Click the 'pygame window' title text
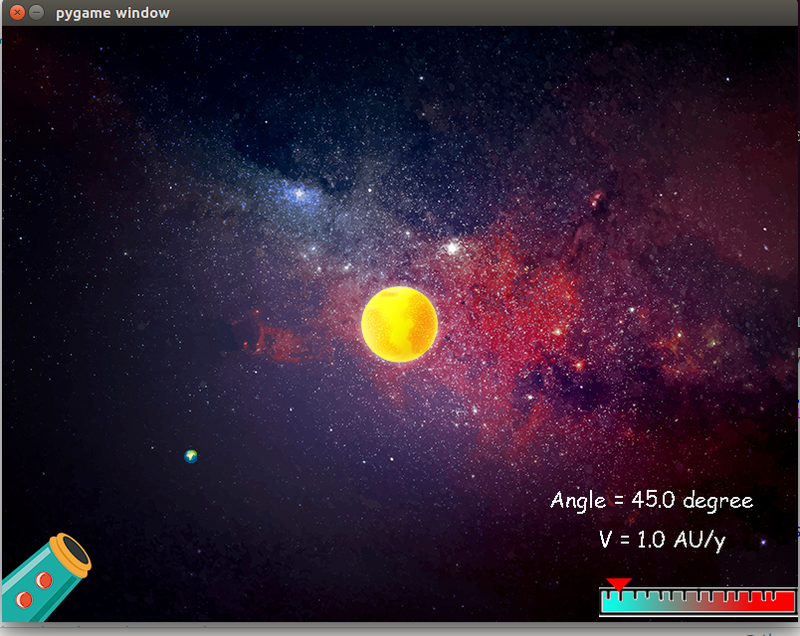800x636 pixels. click(x=113, y=13)
